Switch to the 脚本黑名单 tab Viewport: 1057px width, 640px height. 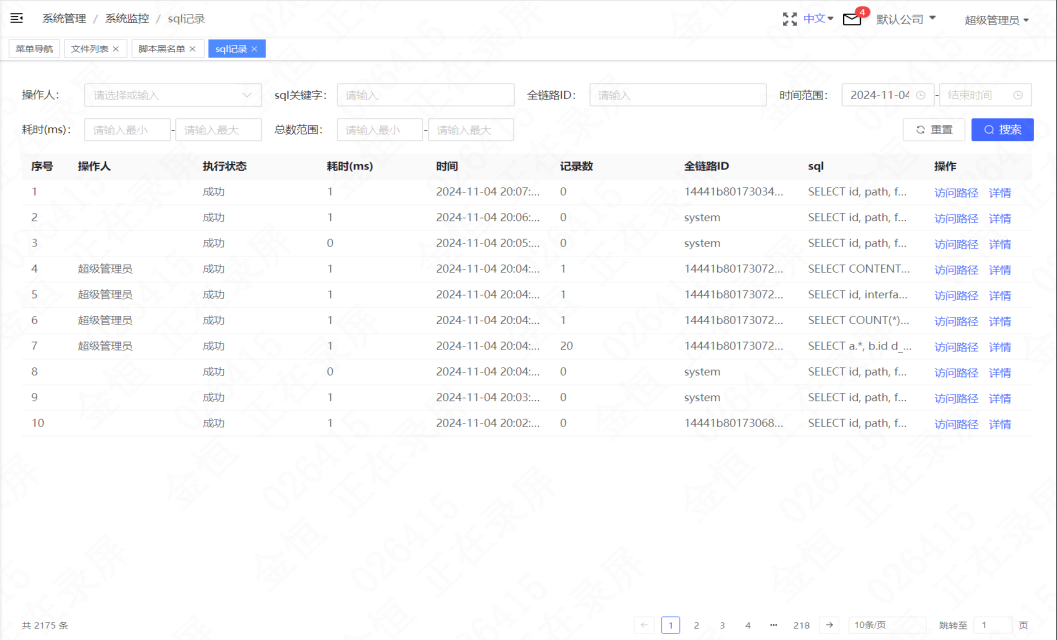(x=162, y=49)
